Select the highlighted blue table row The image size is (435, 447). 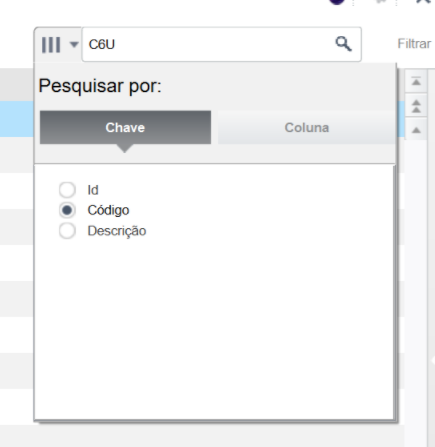point(17,119)
